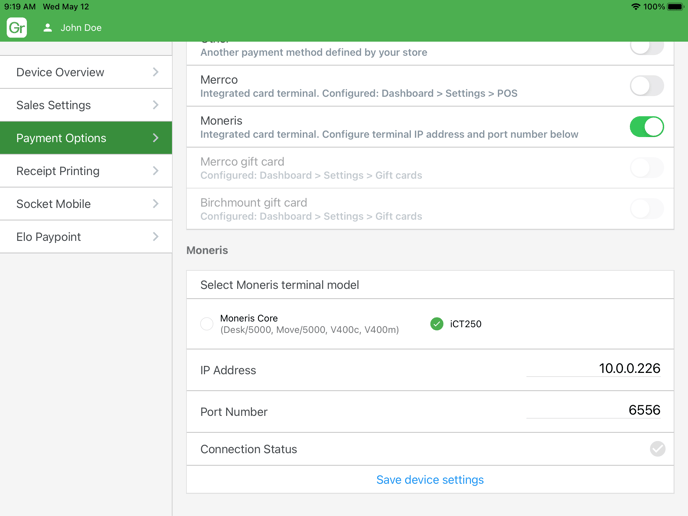The image size is (688, 516).
Task: Tap the Wi-Fi icon in status bar
Action: [635, 6]
